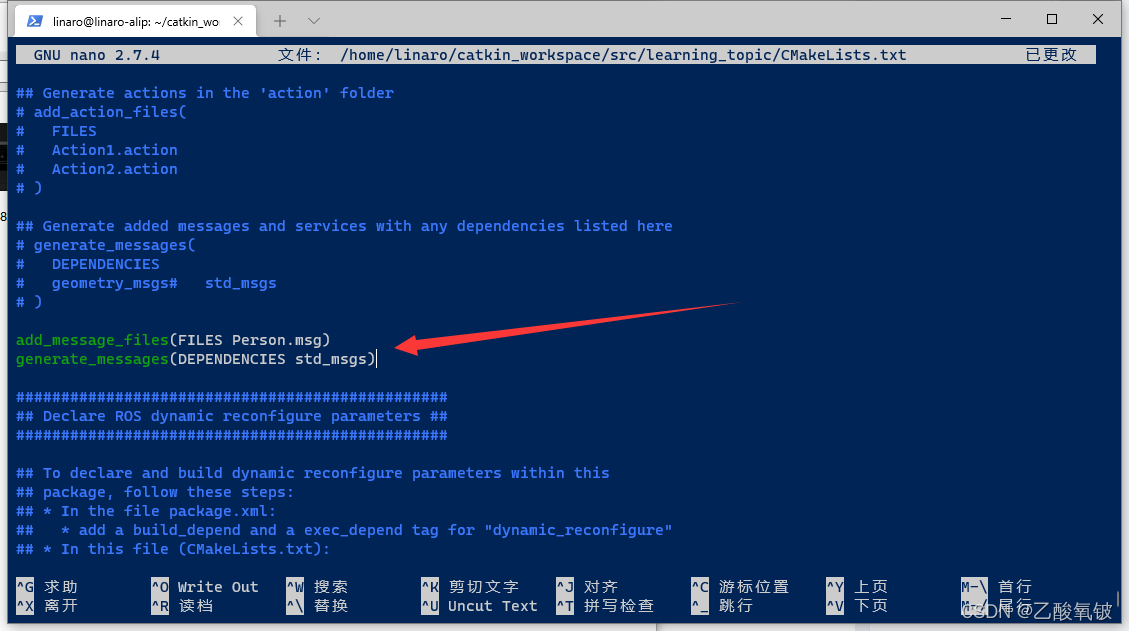Viewport: 1129px width, 631px height.
Task: Click the 'geometry_msgs# std_msgs' line
Action: (x=146, y=283)
